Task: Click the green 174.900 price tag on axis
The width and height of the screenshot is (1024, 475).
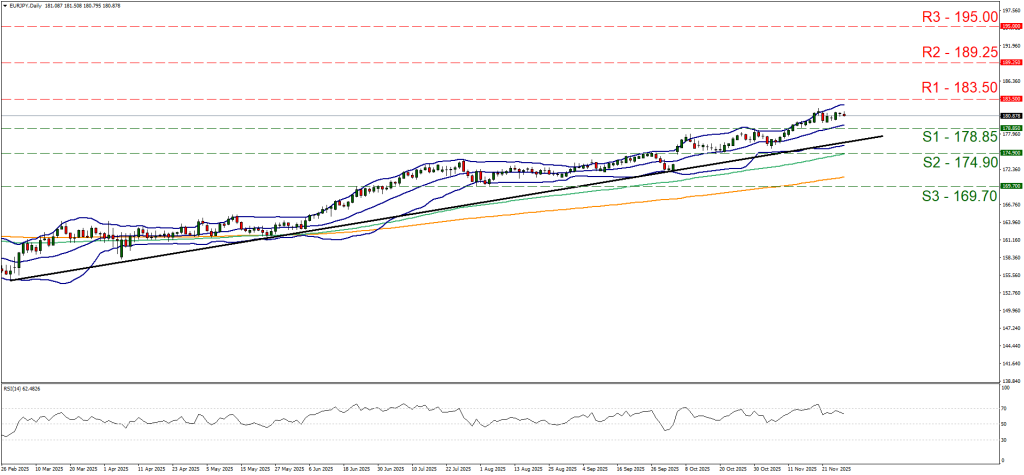Action: 1011,153
